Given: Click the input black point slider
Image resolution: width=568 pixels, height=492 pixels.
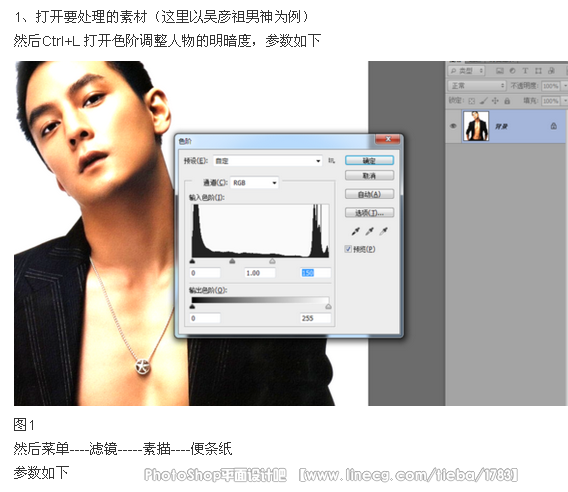Looking at the screenshot, I should pyautogui.click(x=192, y=261).
